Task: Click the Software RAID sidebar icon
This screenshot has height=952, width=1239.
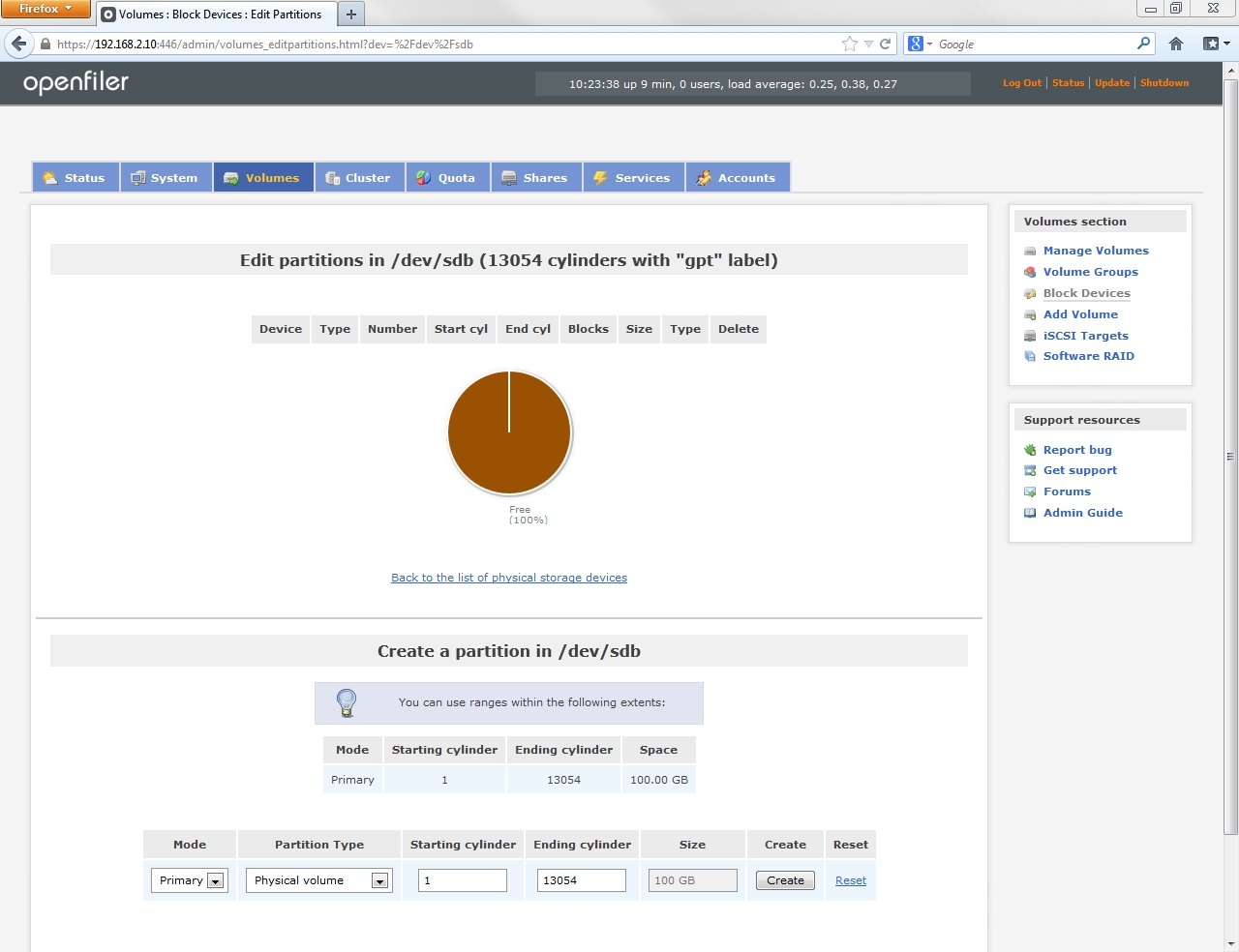Action: [x=1030, y=357]
